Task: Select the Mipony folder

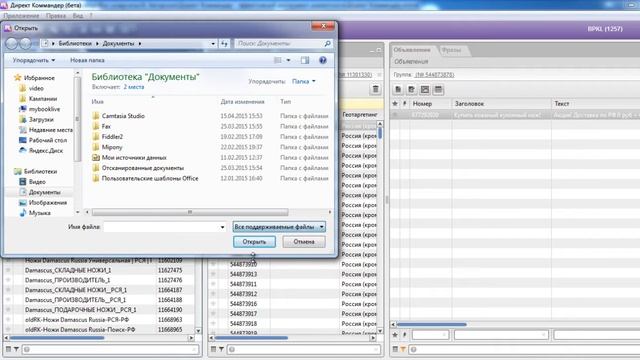Action: (112, 147)
